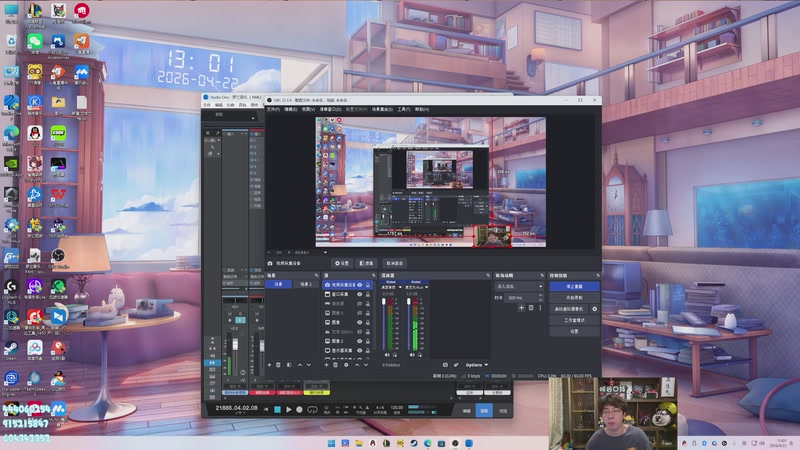
Task: Move scene down with Scenes panel arrow
Action: [309, 365]
